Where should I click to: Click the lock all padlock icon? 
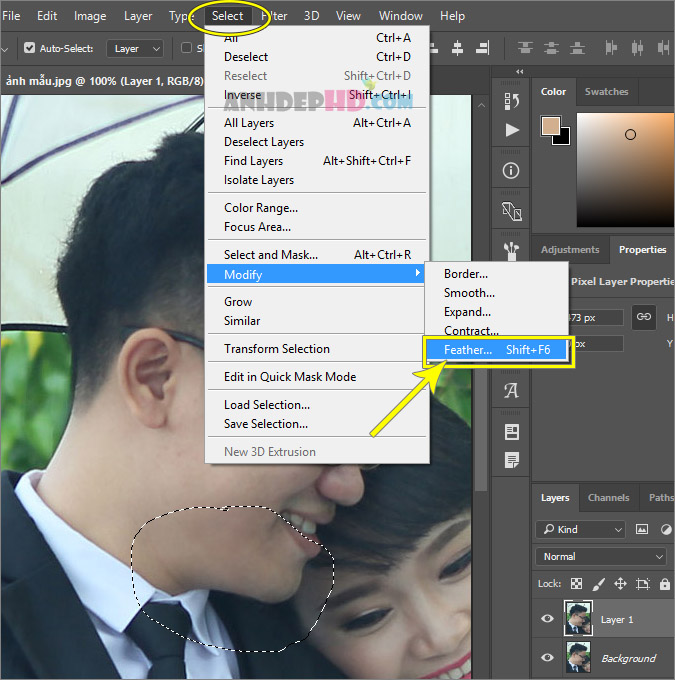pyautogui.click(x=665, y=584)
